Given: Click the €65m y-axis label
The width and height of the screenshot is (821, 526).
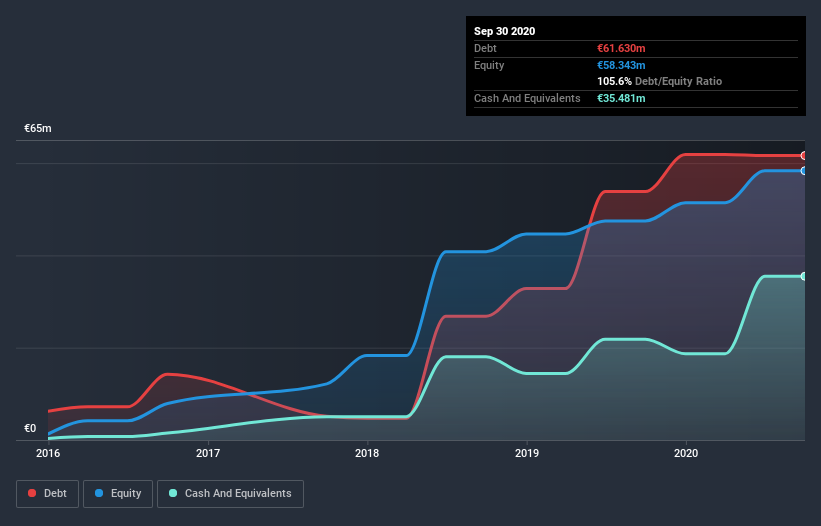Looking at the screenshot, I should (38, 128).
